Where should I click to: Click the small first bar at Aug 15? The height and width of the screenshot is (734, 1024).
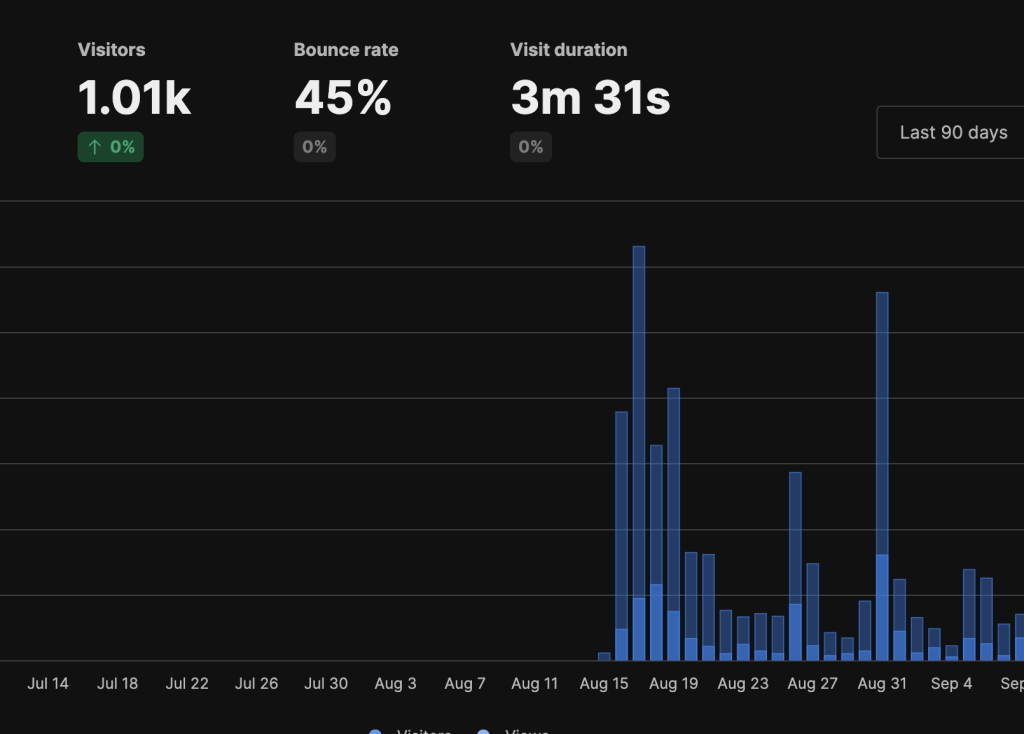(x=604, y=656)
